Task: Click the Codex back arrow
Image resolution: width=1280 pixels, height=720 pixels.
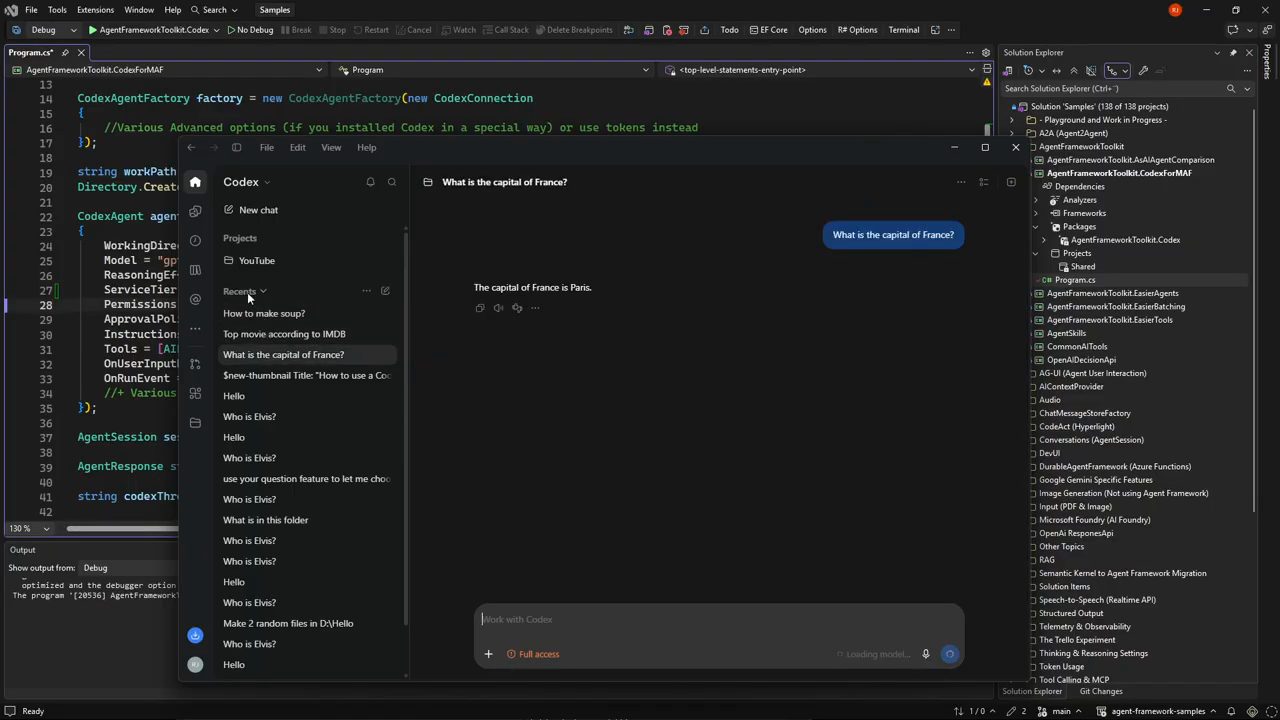Action: coord(191,148)
